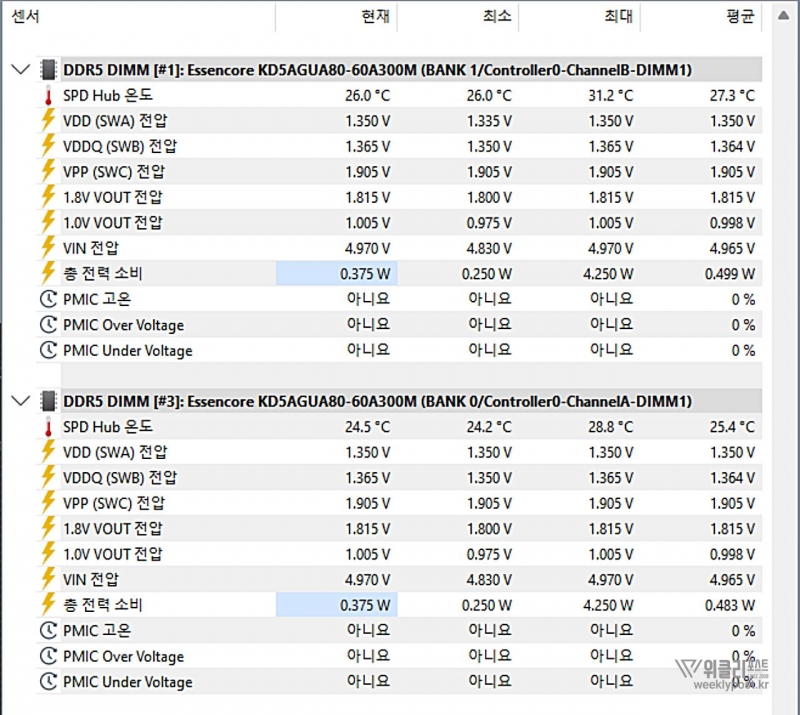Viewport: 800px width, 715px height.
Task: Select DIMM #1 PMIC Over Voltage label
Action: (123, 325)
